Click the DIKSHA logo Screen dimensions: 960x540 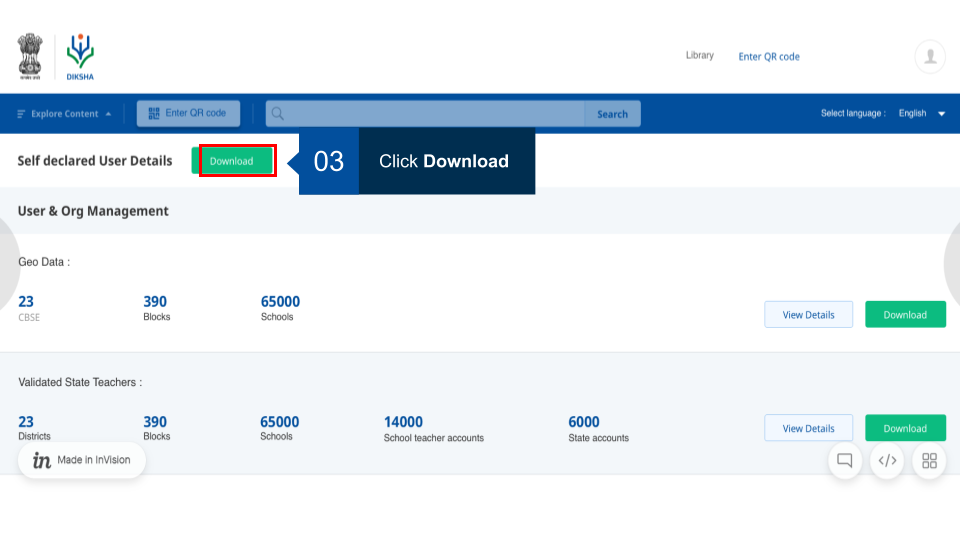(x=80, y=57)
